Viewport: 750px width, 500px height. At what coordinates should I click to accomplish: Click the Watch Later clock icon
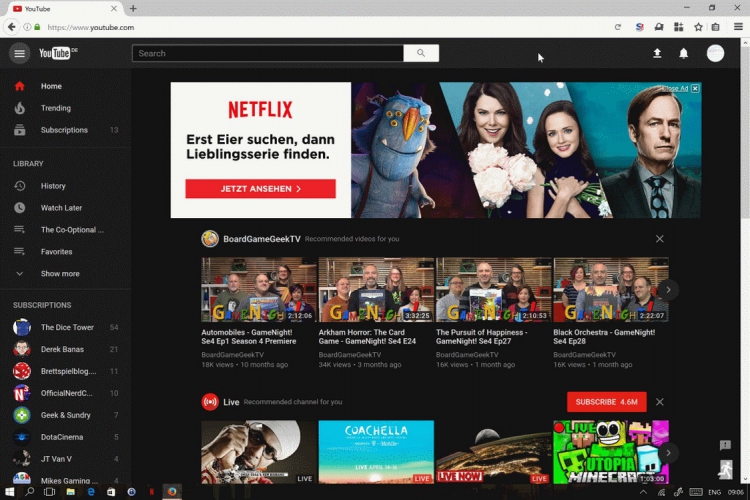(x=20, y=208)
